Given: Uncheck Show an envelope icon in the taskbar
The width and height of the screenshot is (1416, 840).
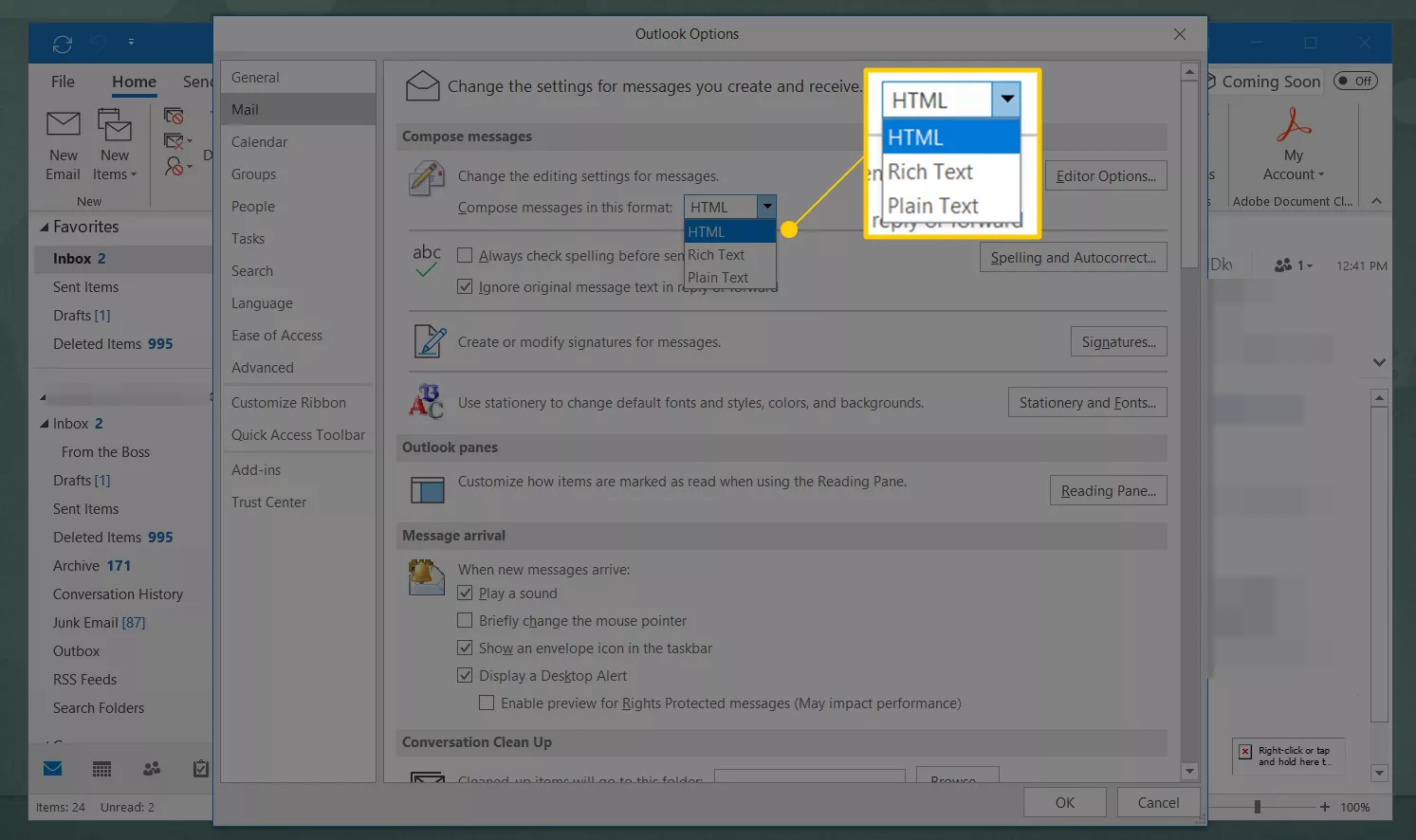Looking at the screenshot, I should [x=465, y=648].
